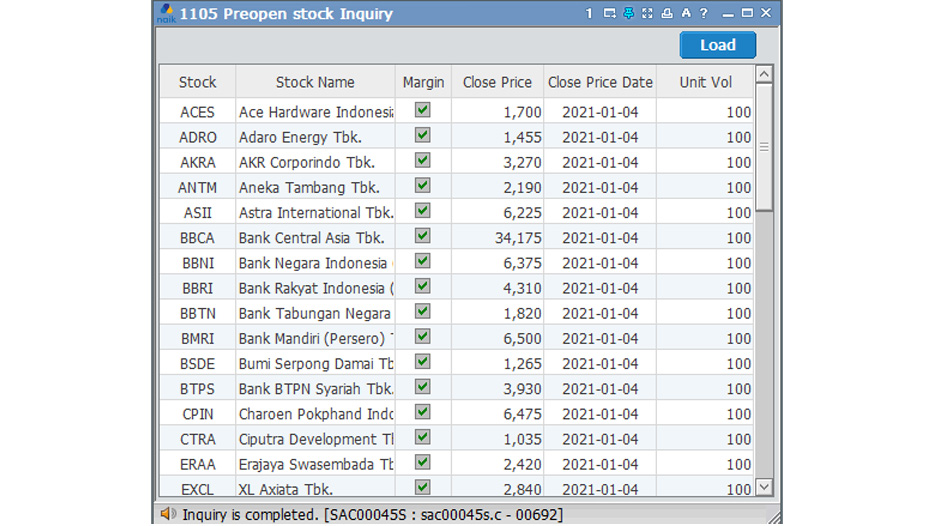Click the print icon in title bar
The height and width of the screenshot is (526, 934).
coord(666,14)
